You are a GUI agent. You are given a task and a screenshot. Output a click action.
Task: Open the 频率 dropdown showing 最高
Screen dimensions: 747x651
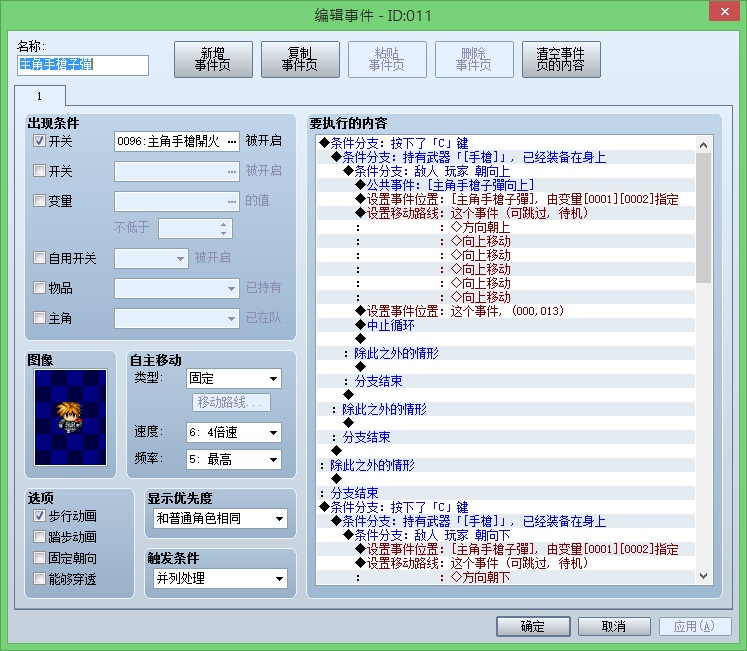point(233,459)
